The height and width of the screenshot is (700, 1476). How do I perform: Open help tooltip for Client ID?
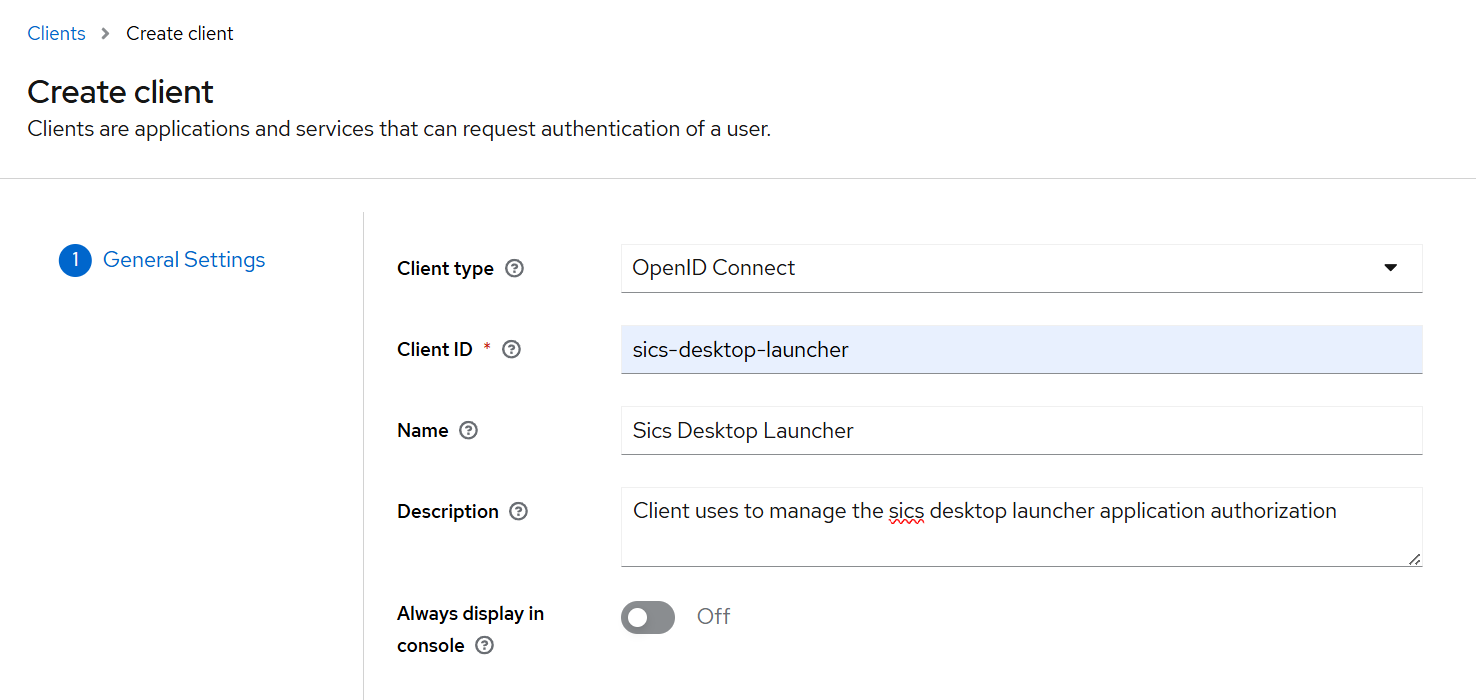(x=511, y=349)
